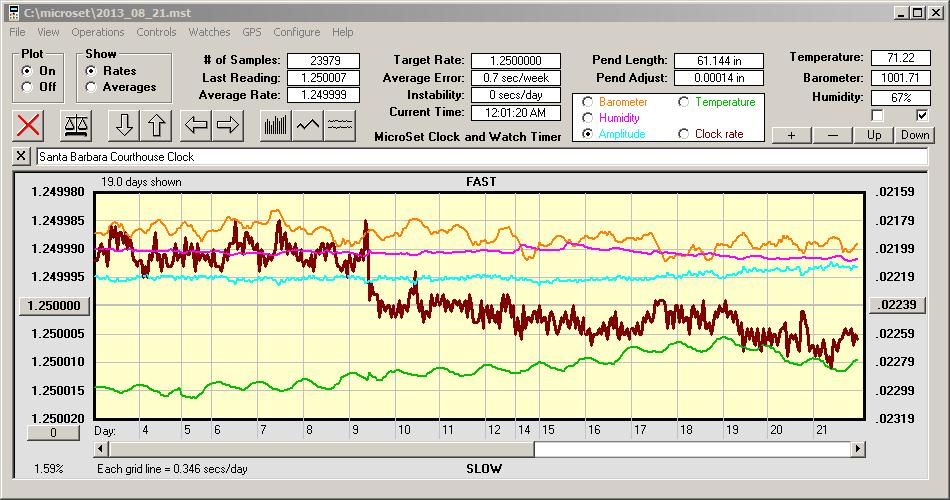The height and width of the screenshot is (500, 950).
Task: Click the small X beside clock name
Action: 21,156
